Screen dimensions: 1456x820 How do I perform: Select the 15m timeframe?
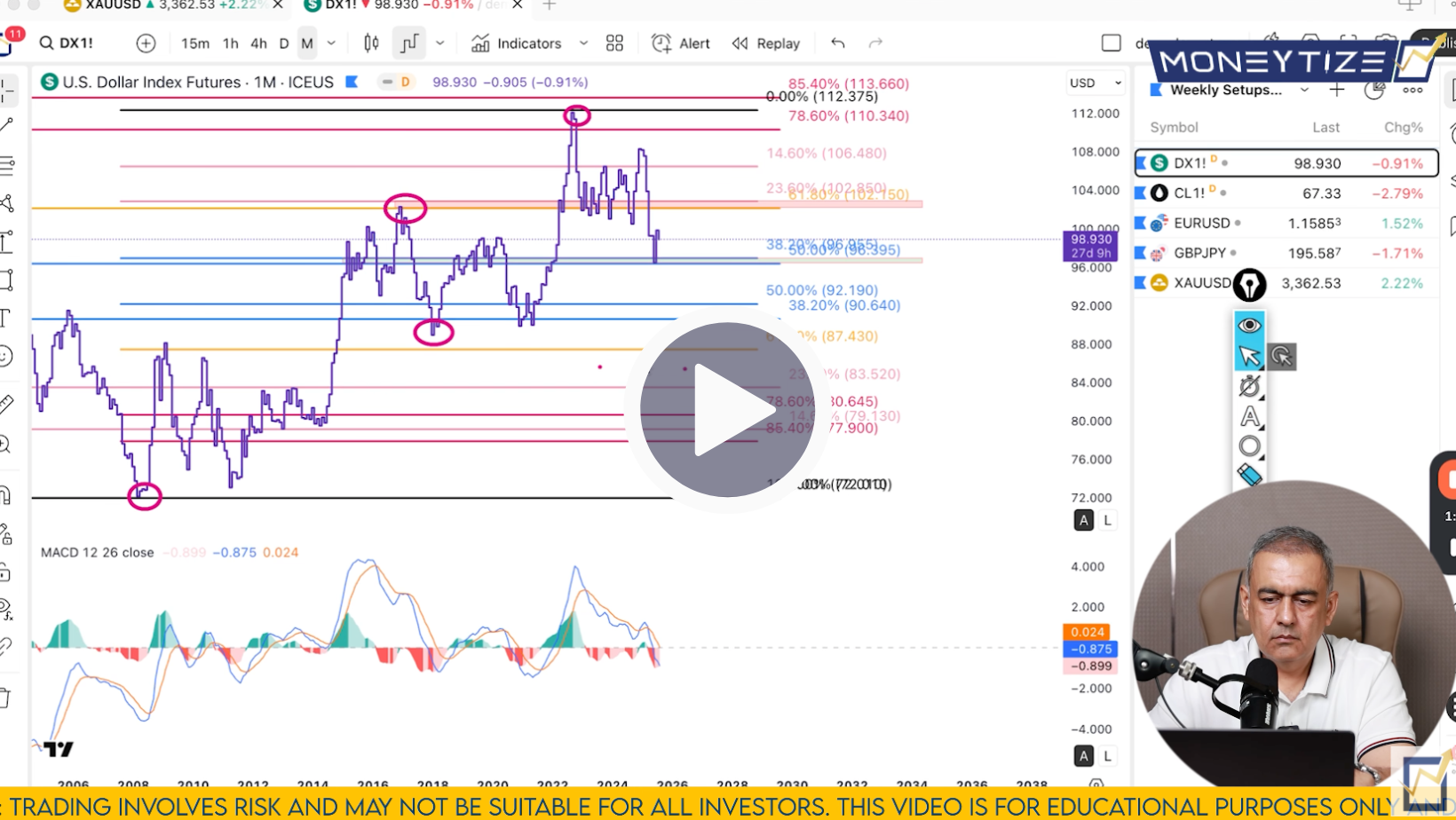coord(194,43)
